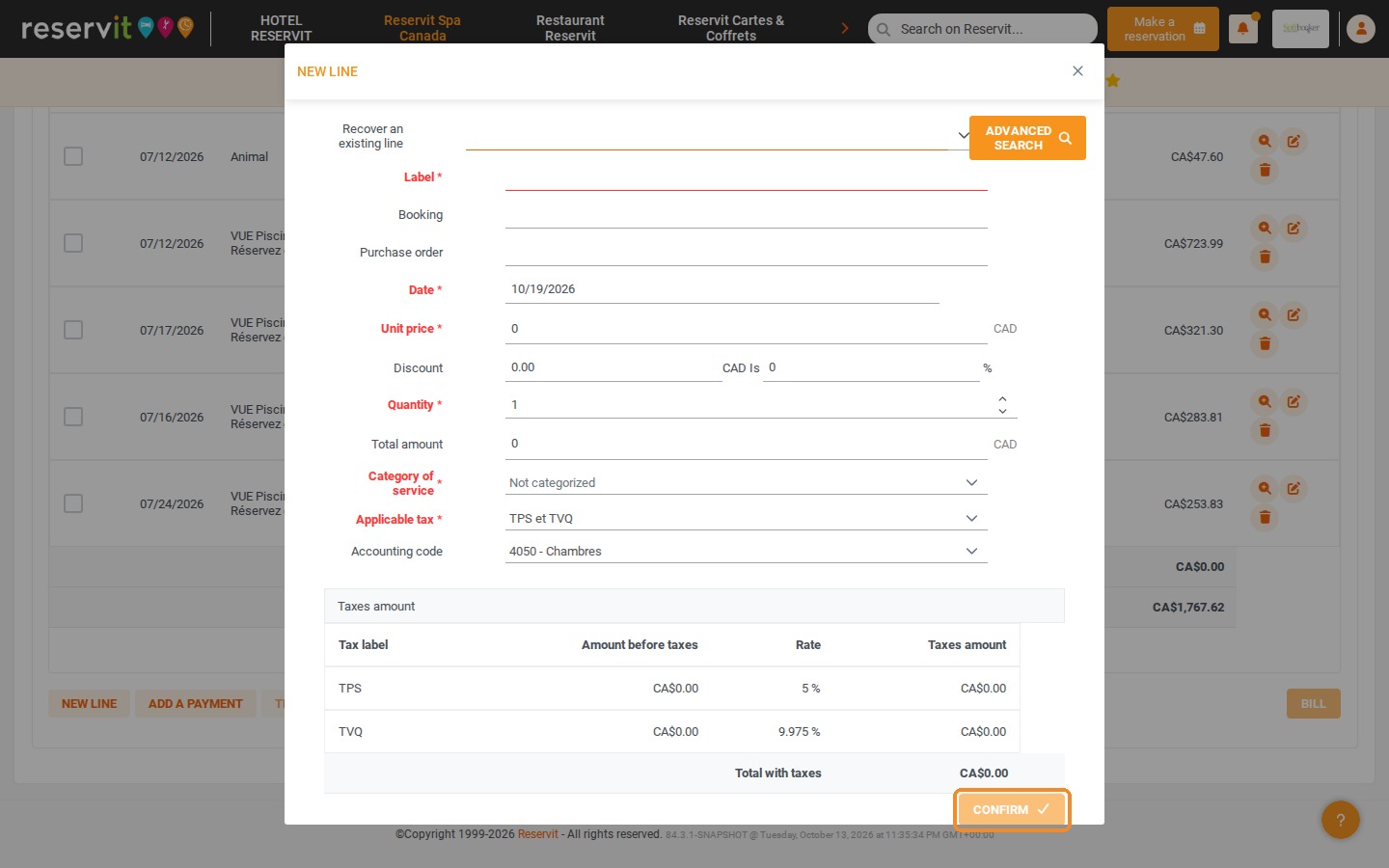1389x868 pixels.
Task: Edit the 07/17/2026 line
Action: [1294, 314]
